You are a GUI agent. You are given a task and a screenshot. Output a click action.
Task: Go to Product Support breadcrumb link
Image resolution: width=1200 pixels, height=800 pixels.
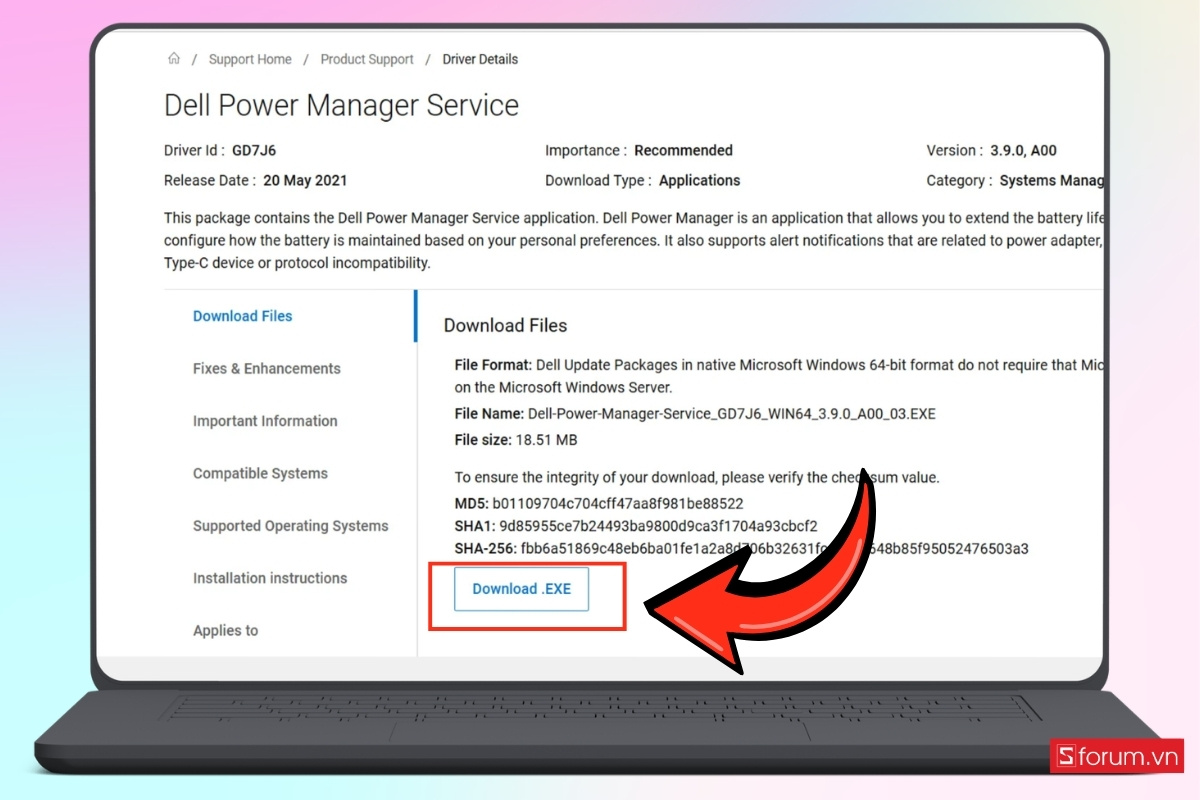coord(367,59)
